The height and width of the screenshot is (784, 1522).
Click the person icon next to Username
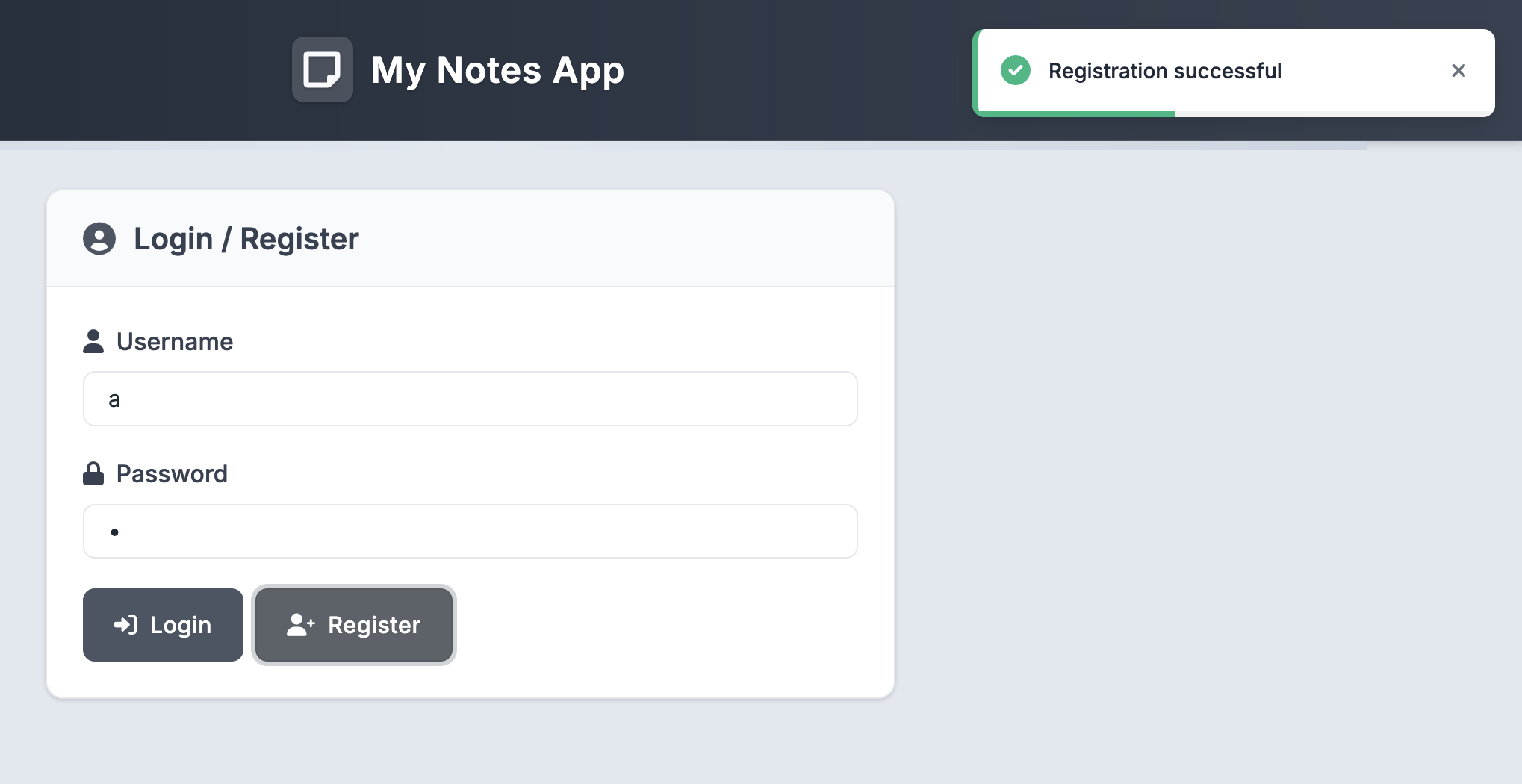tap(93, 341)
